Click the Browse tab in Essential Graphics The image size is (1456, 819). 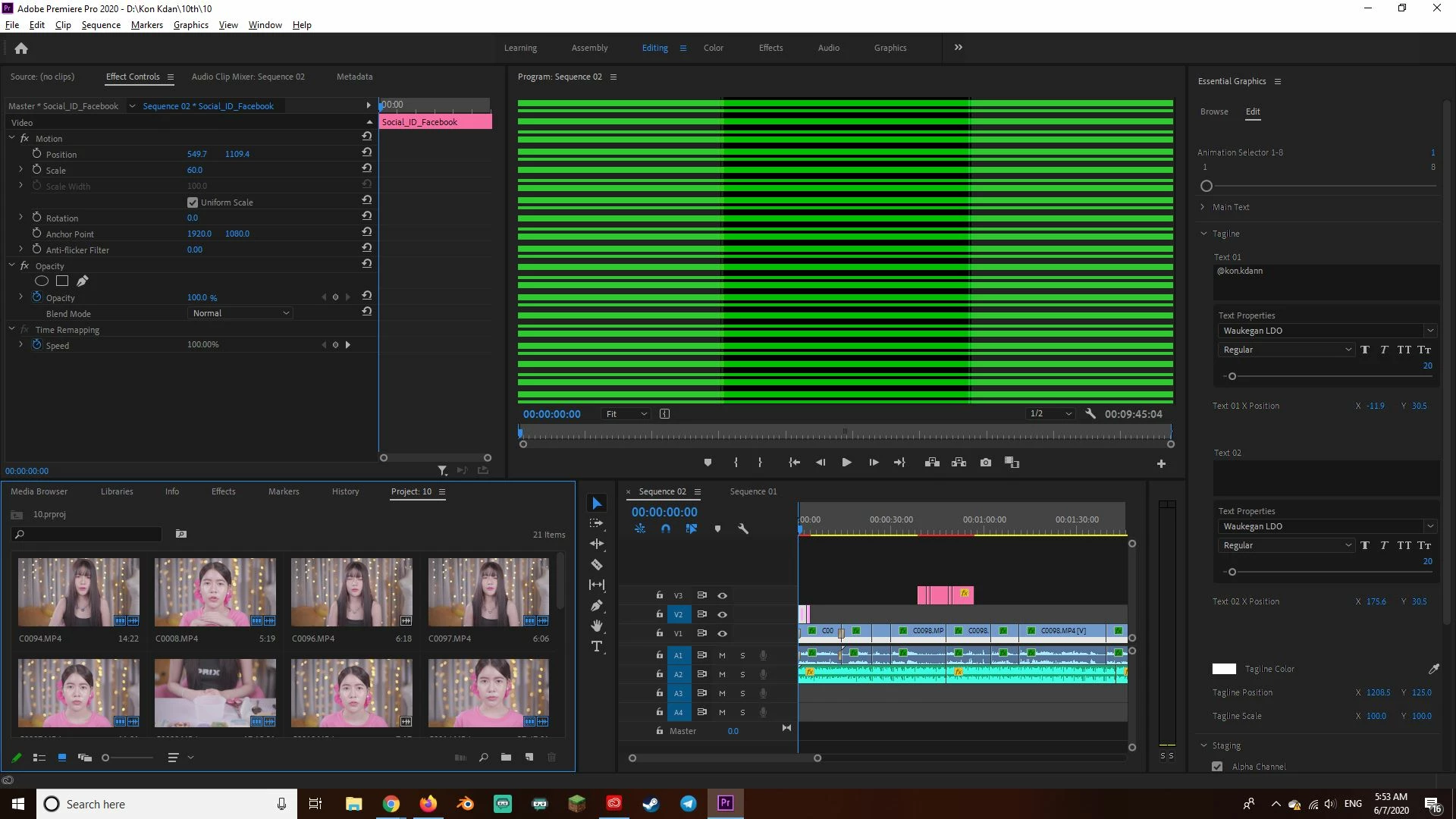pos(1213,111)
